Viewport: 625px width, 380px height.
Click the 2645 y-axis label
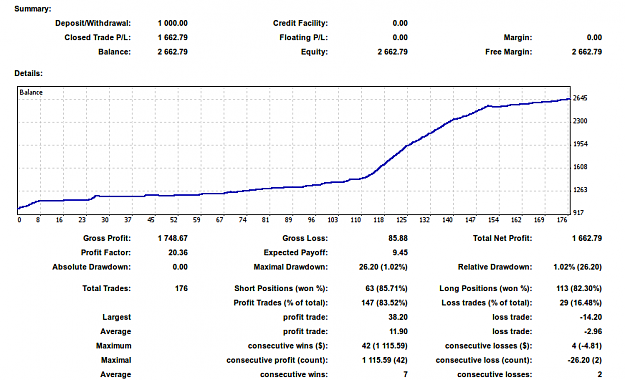580,98
